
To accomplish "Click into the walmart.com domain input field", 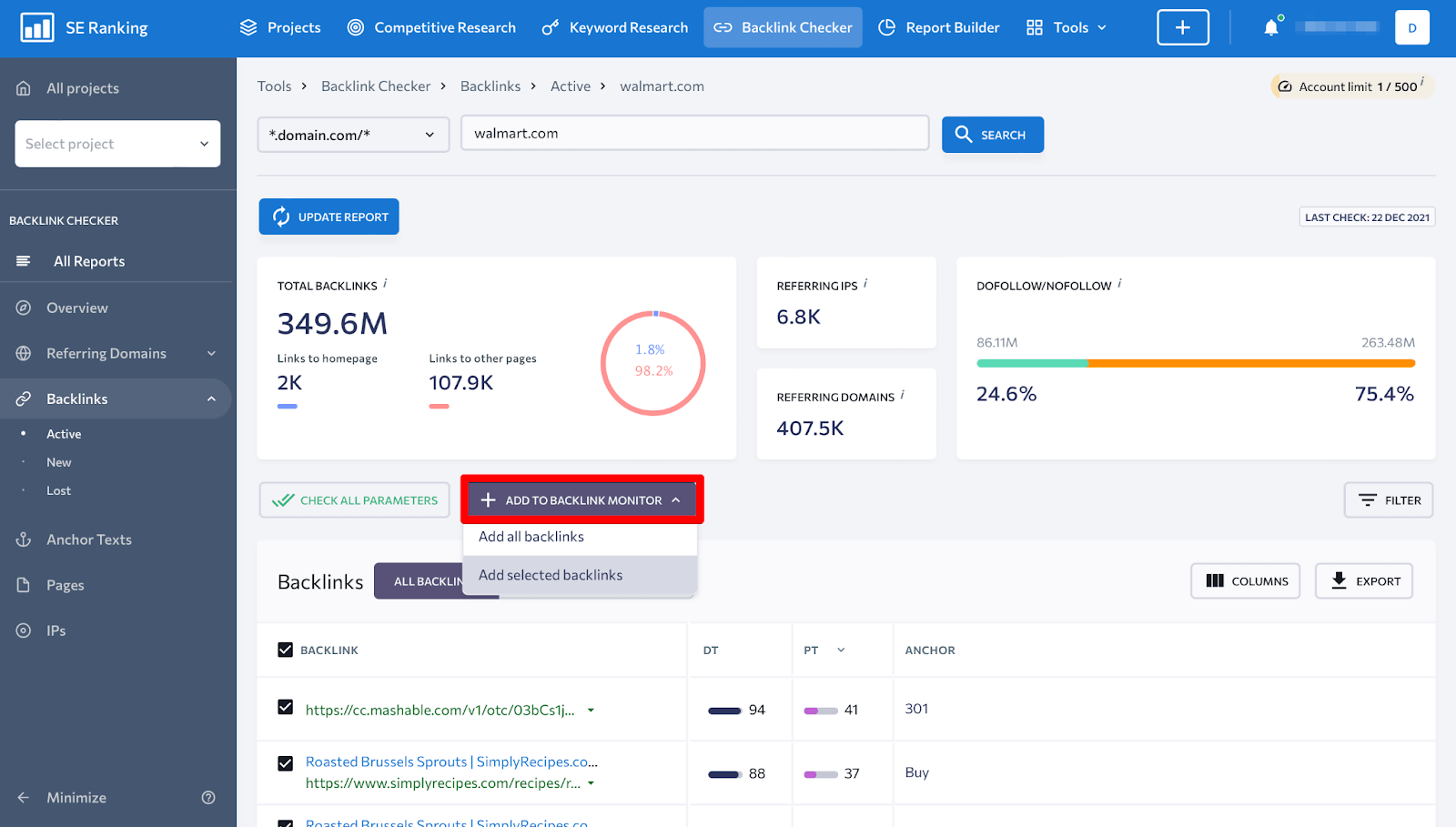I will 694,133.
